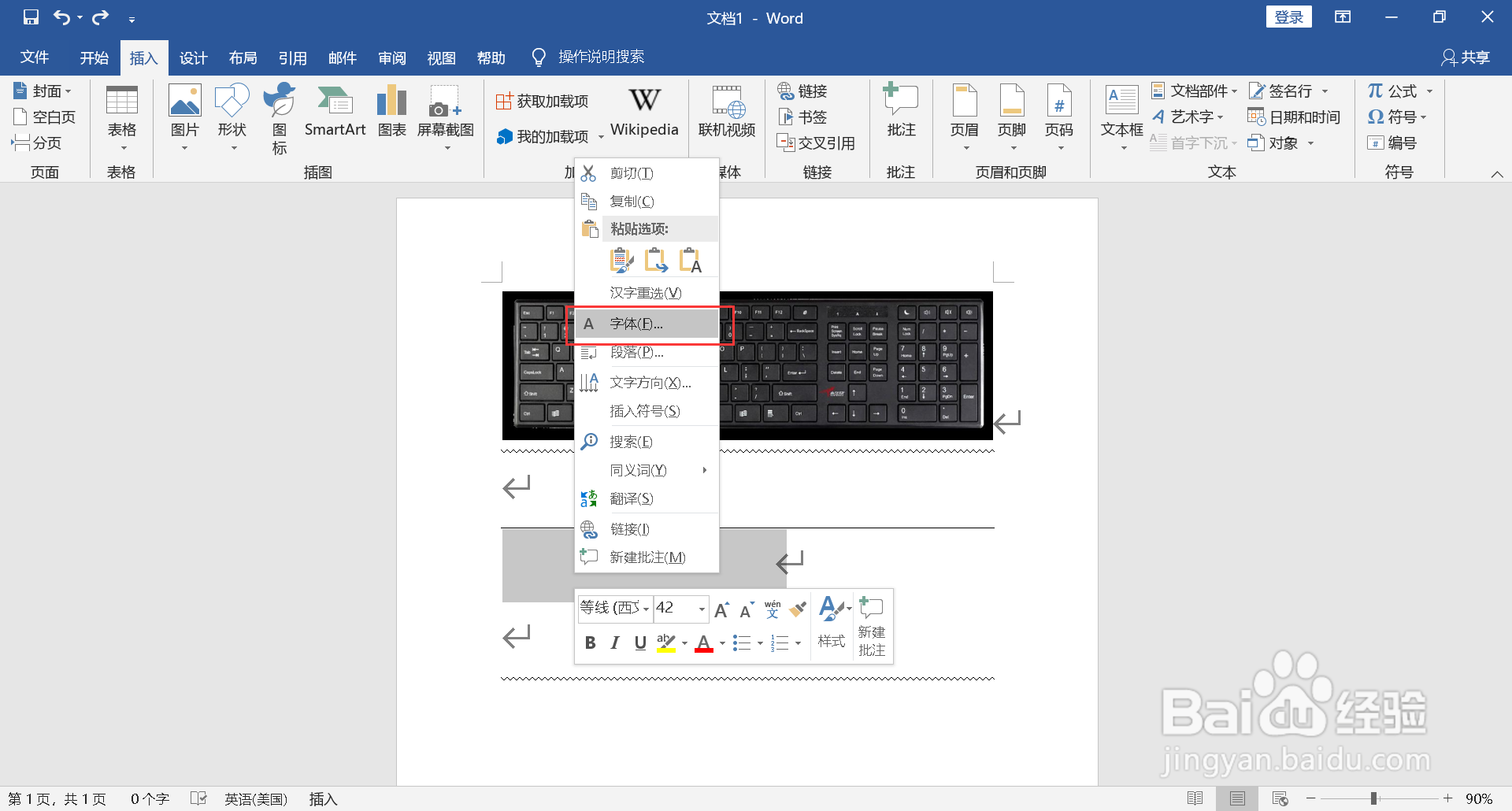
Task: Increase font size in mini toolbar
Action: coord(721,609)
